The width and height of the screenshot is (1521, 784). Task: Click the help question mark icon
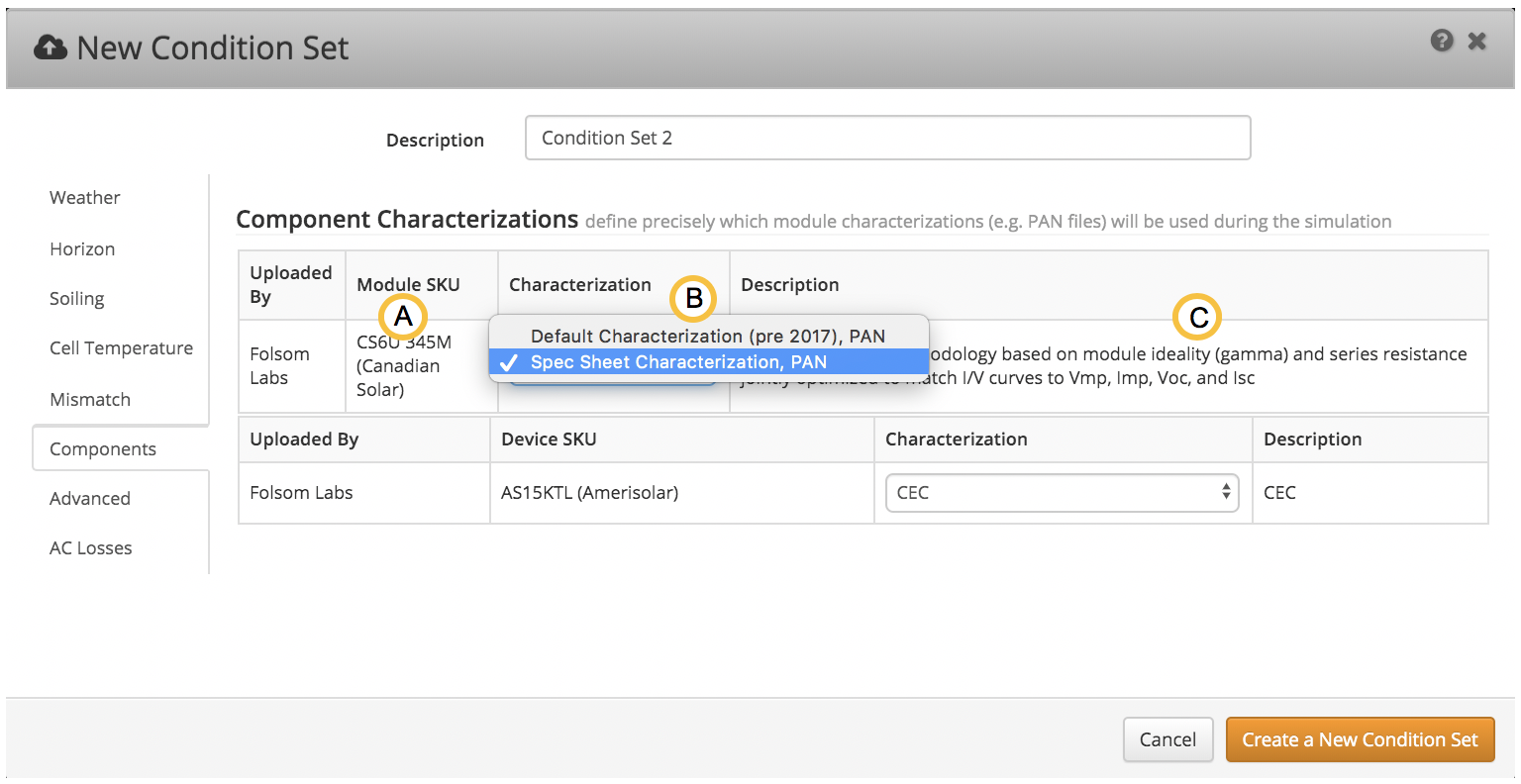tap(1442, 41)
